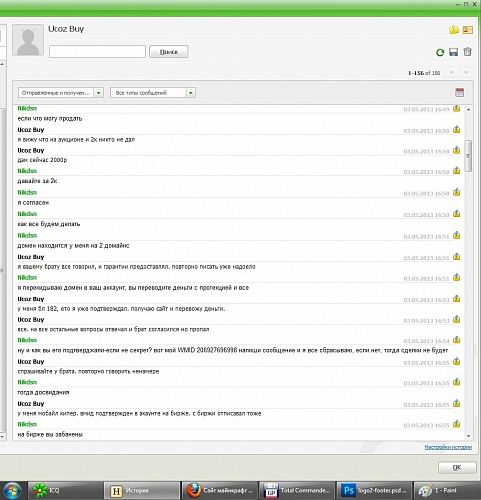
Task: Click the message containing the WMID number
Action: 233,350
